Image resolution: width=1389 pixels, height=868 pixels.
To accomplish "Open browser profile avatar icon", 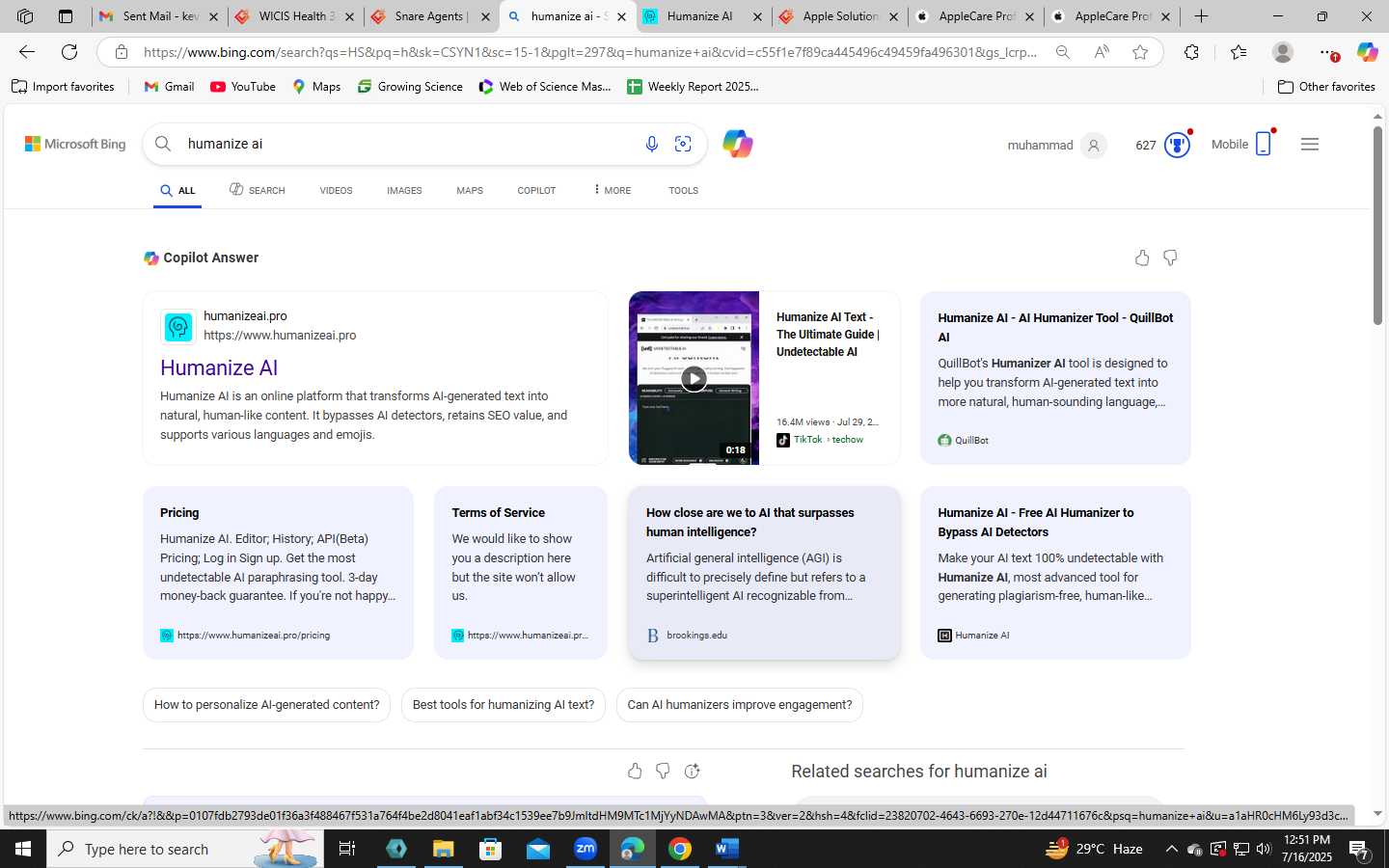I will pyautogui.click(x=1283, y=52).
